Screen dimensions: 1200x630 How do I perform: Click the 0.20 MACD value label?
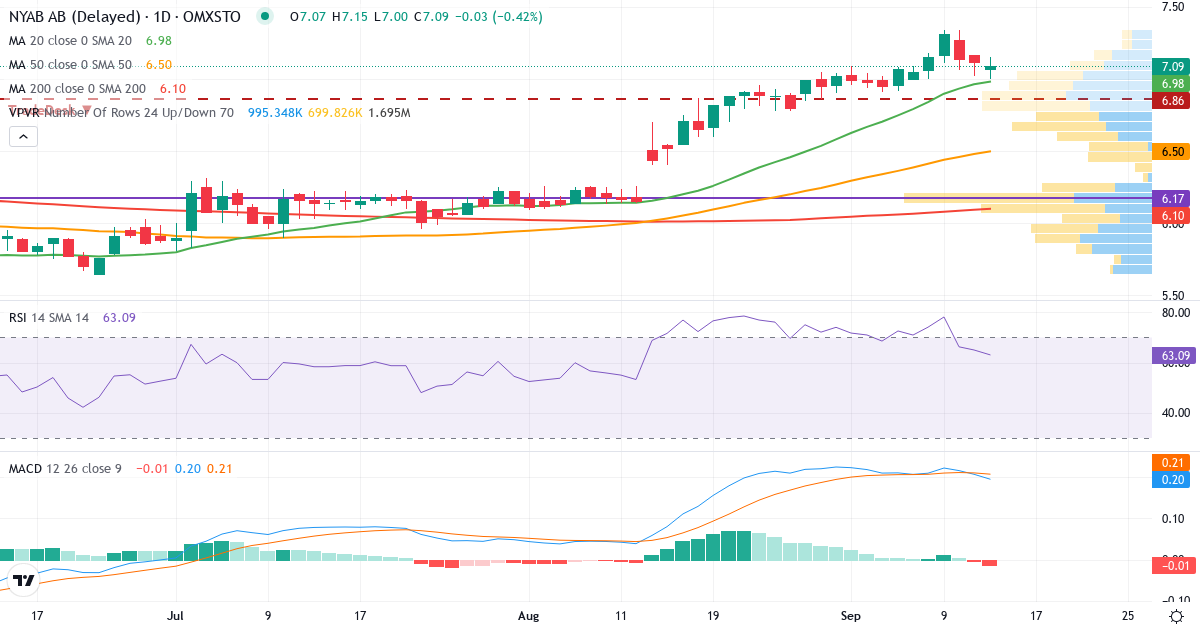1173,479
